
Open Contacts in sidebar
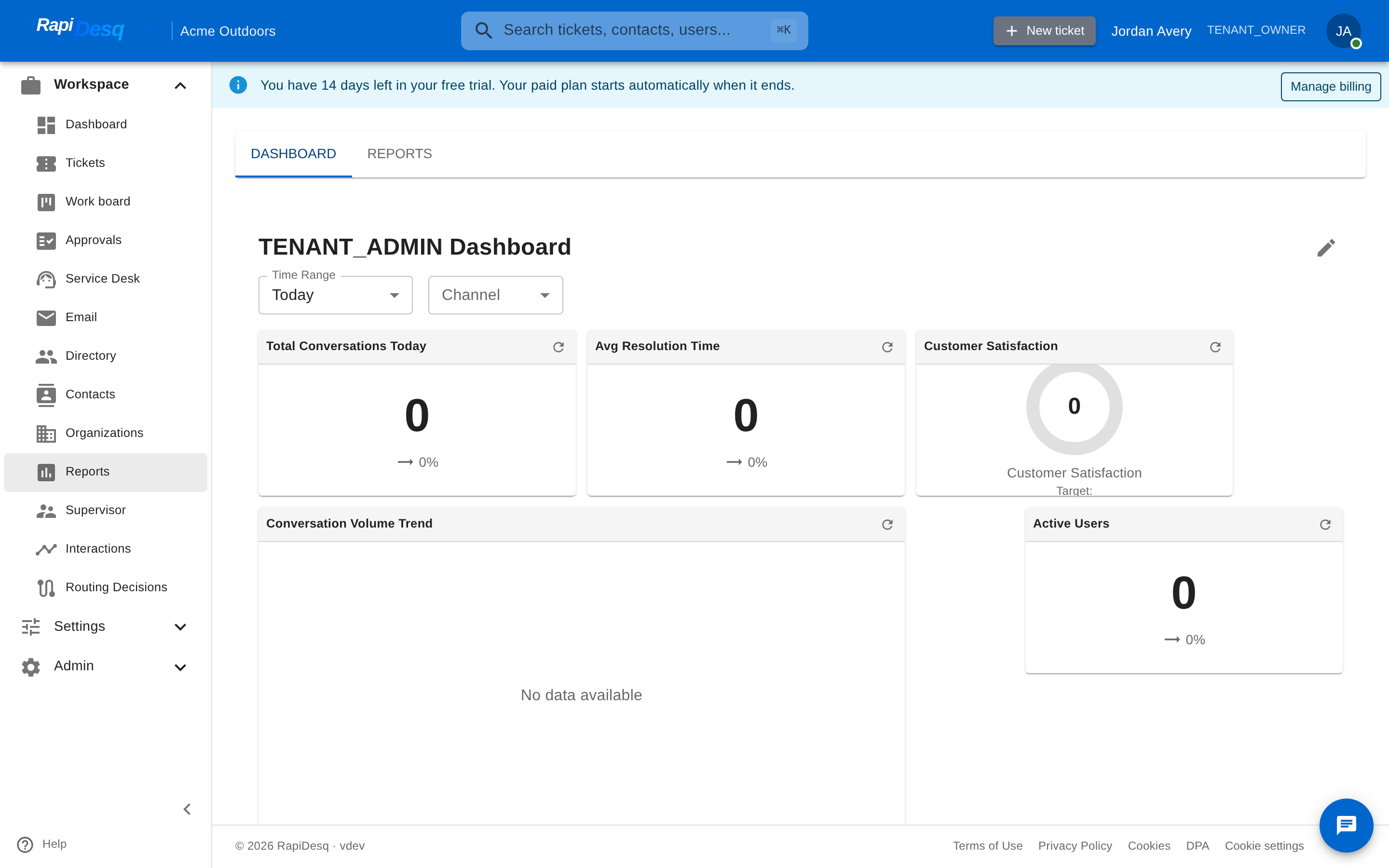tap(106, 394)
